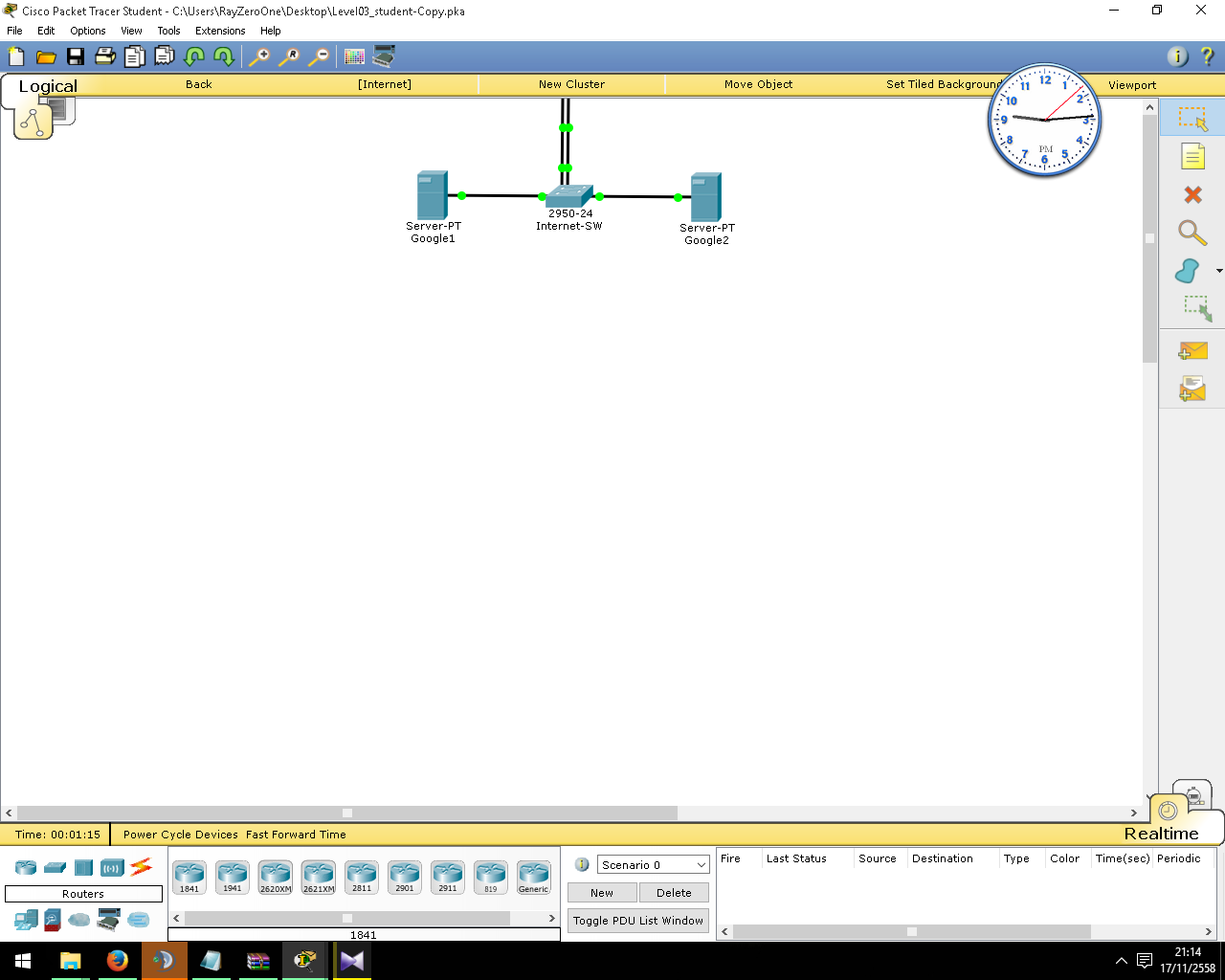Viewport: 1225px width, 980px height.
Task: Open the Tools menu
Action: tap(168, 31)
